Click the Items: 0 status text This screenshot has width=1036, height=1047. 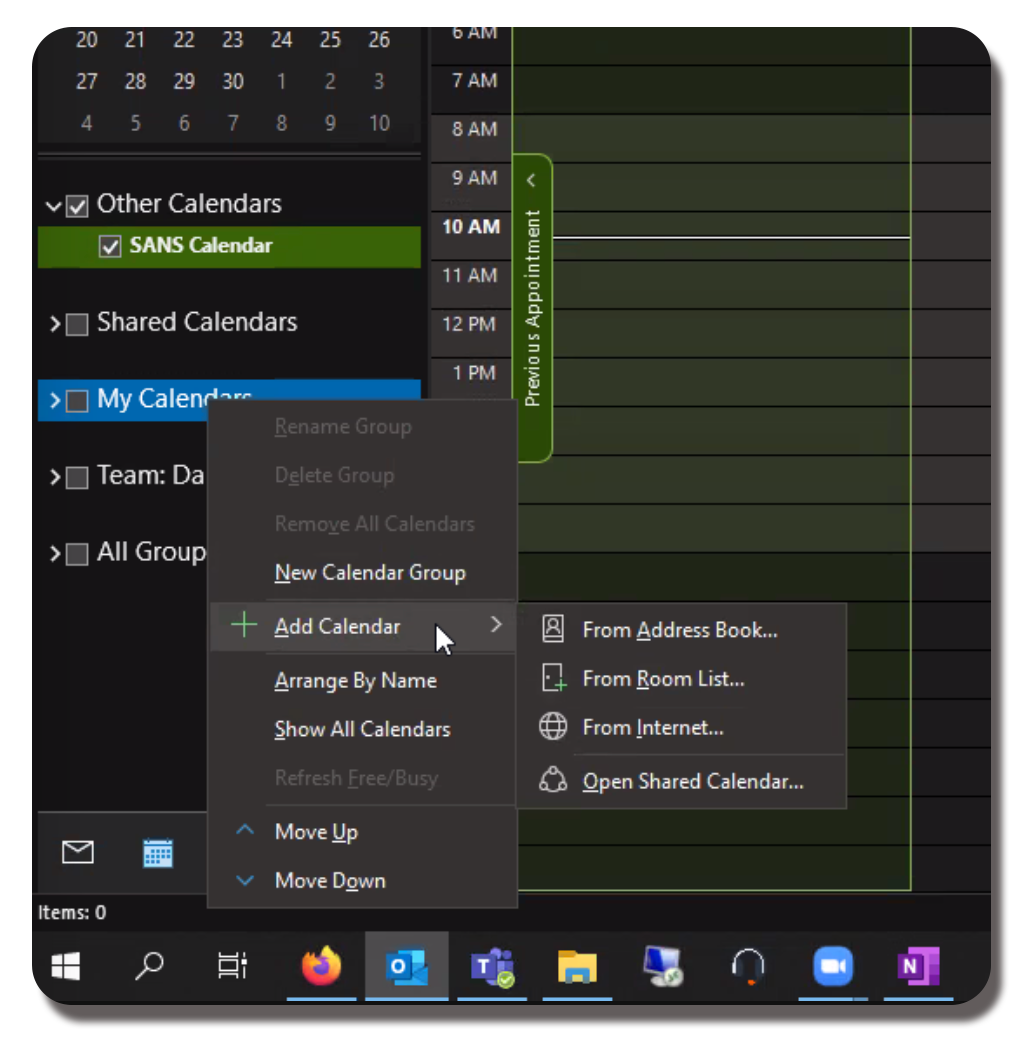[72, 912]
